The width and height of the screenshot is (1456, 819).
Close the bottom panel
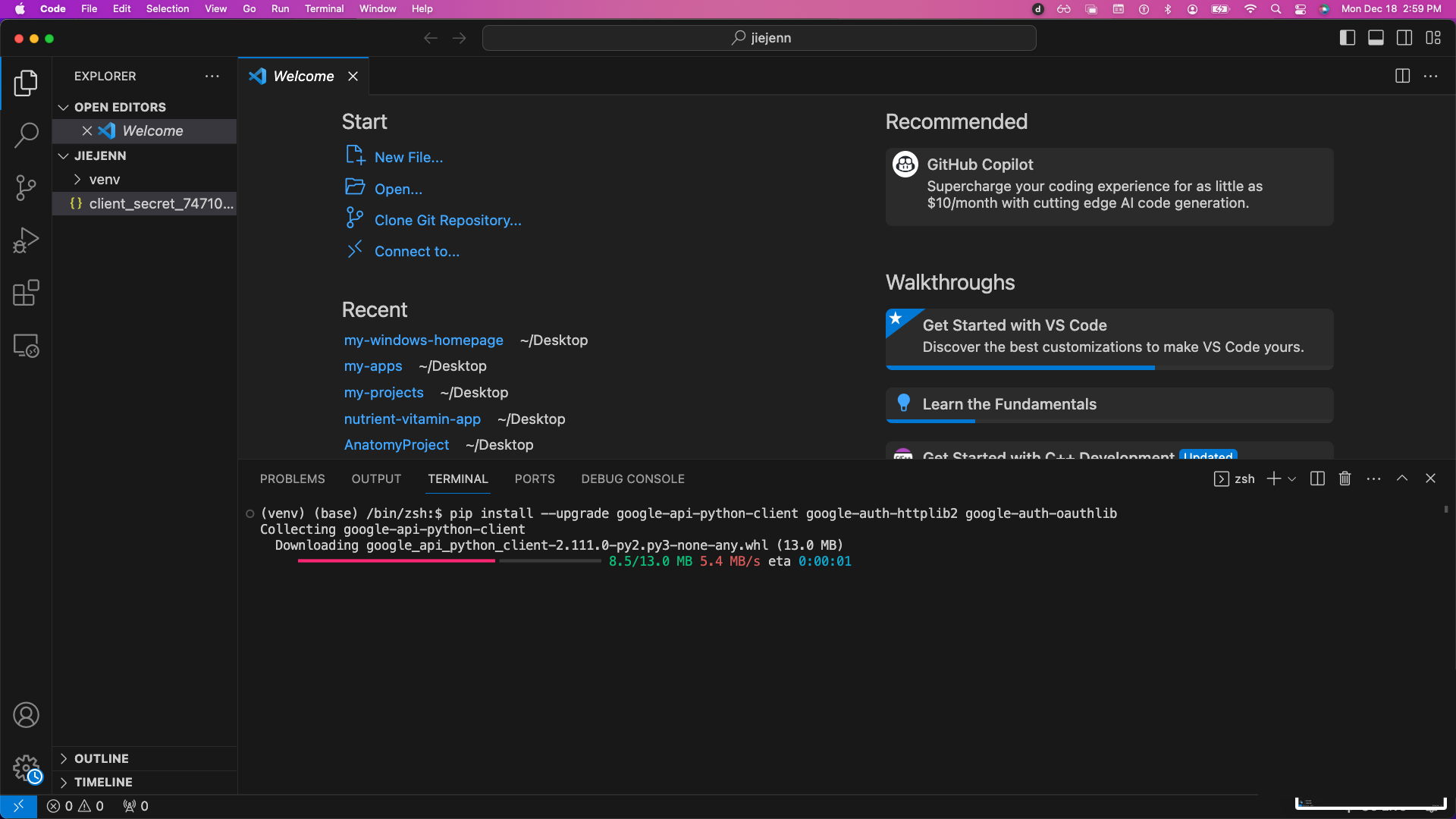(1430, 479)
